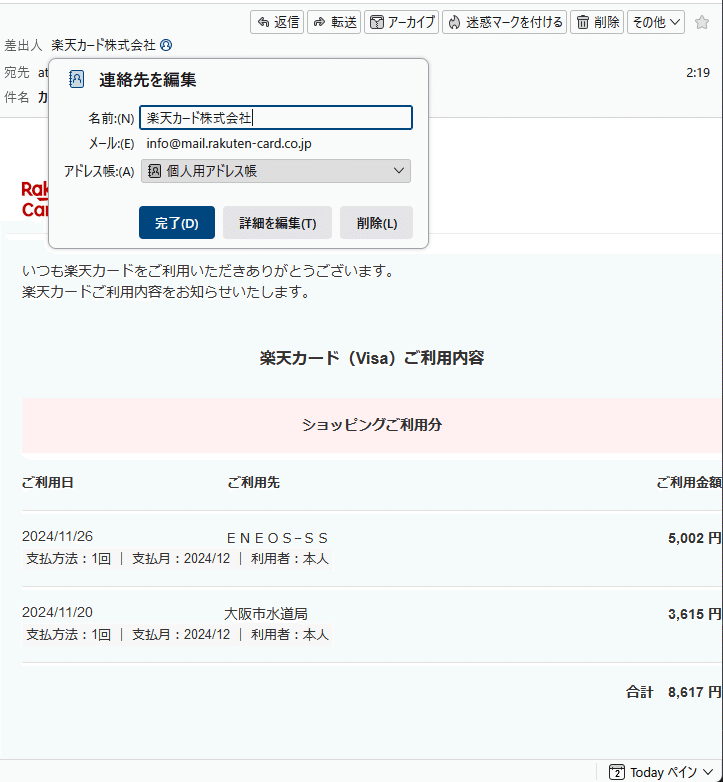Click sender name 楽天カード株式会社 in header

[103, 45]
